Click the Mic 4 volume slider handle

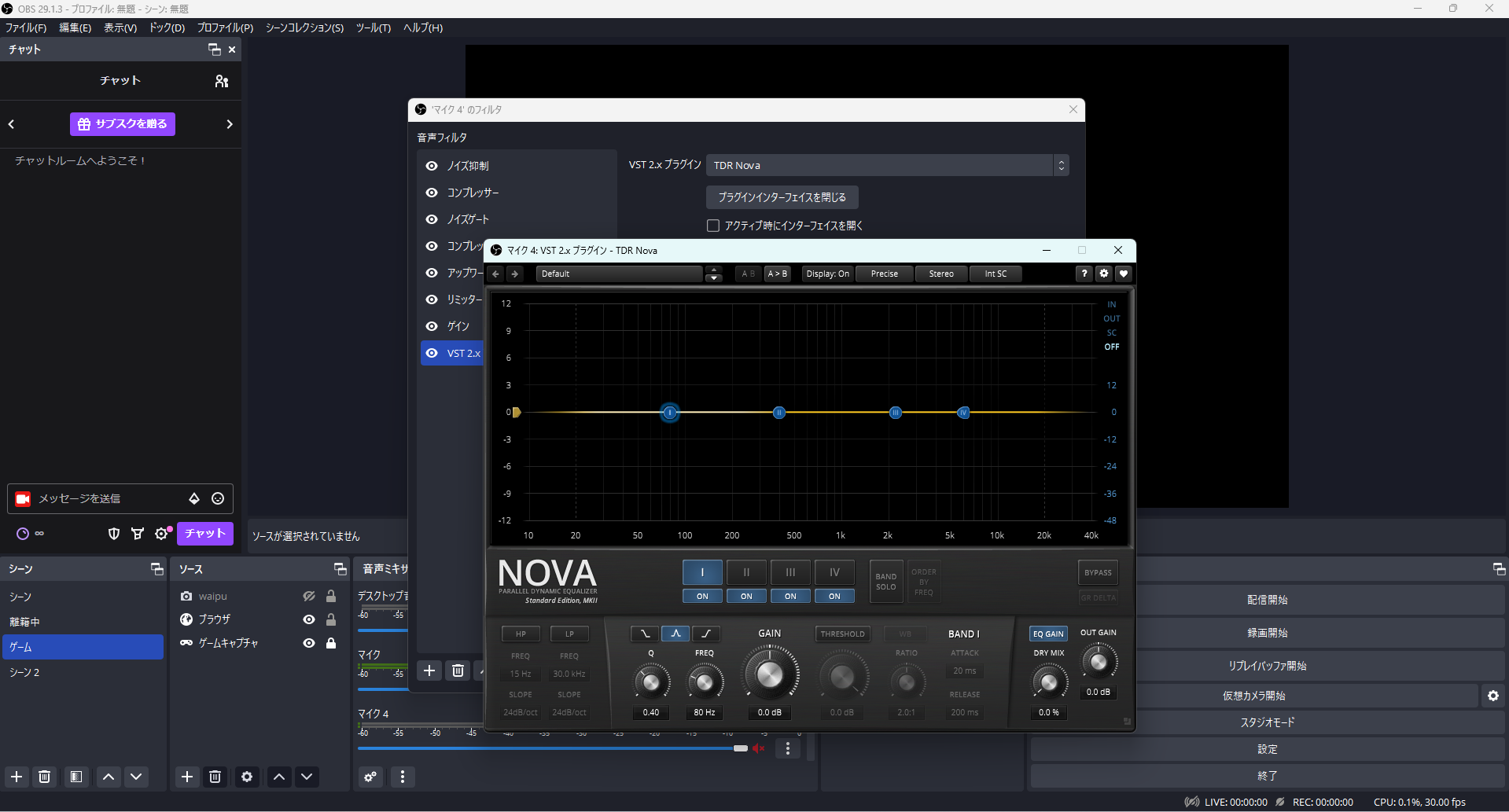pyautogui.click(x=741, y=748)
